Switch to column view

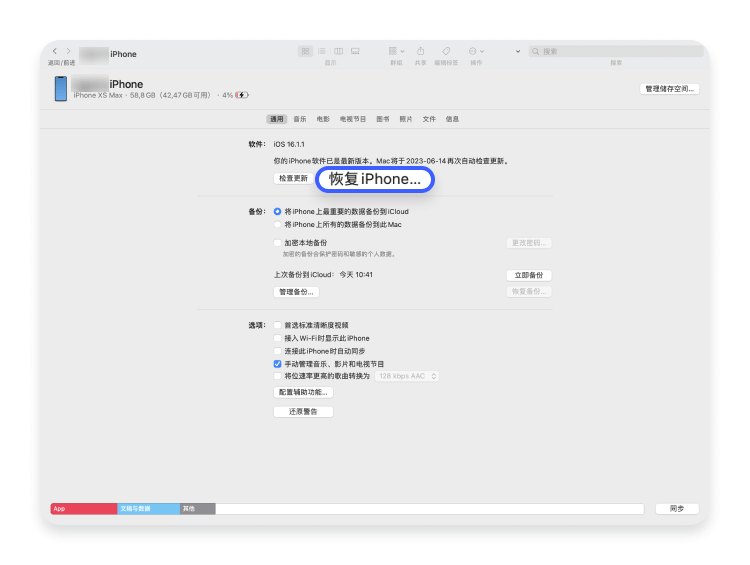[x=338, y=51]
